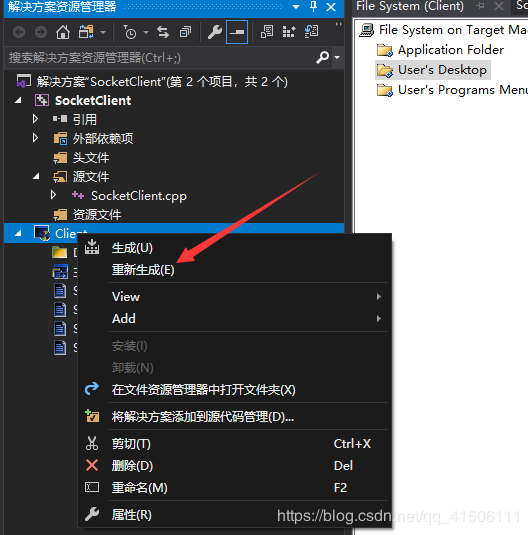Select the 外部依赖项 folder

(x=103, y=139)
